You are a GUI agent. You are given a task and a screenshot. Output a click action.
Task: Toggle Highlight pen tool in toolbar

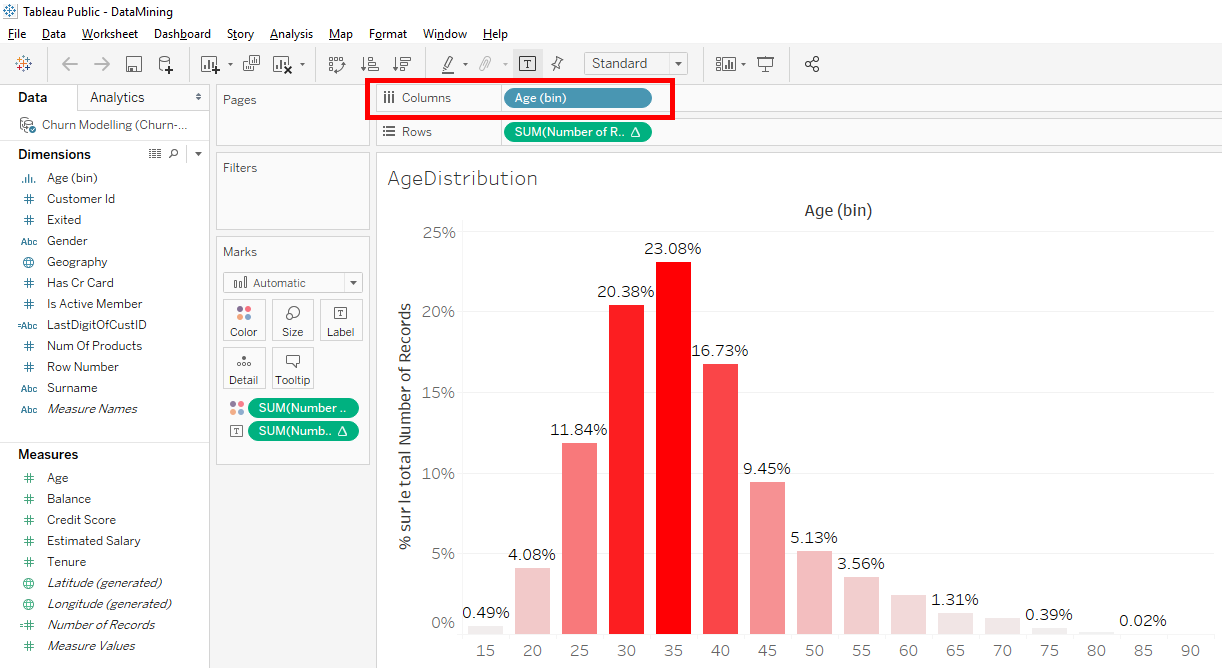point(448,64)
